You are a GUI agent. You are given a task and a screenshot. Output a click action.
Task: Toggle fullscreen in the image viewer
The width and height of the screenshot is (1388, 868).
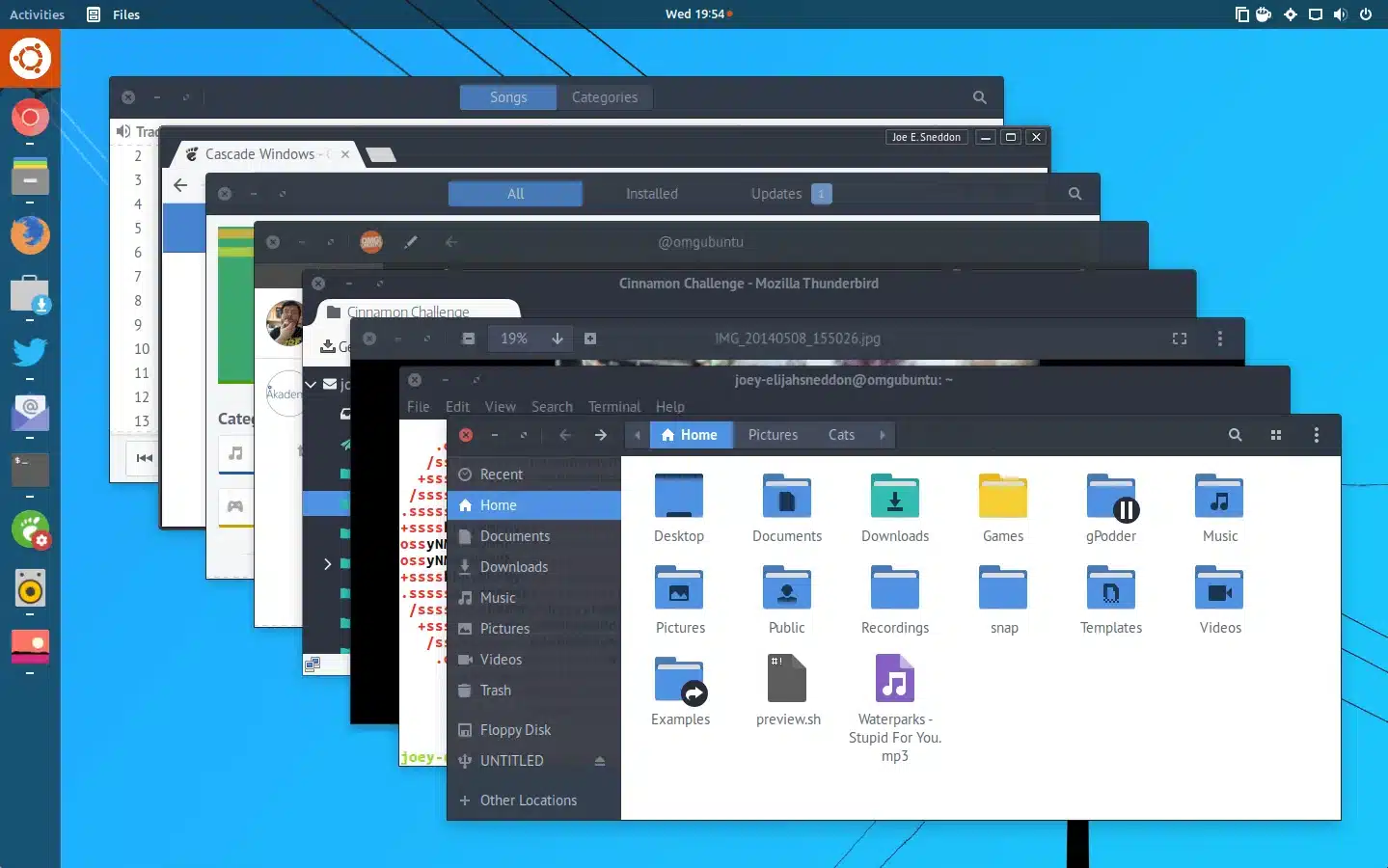(1179, 339)
